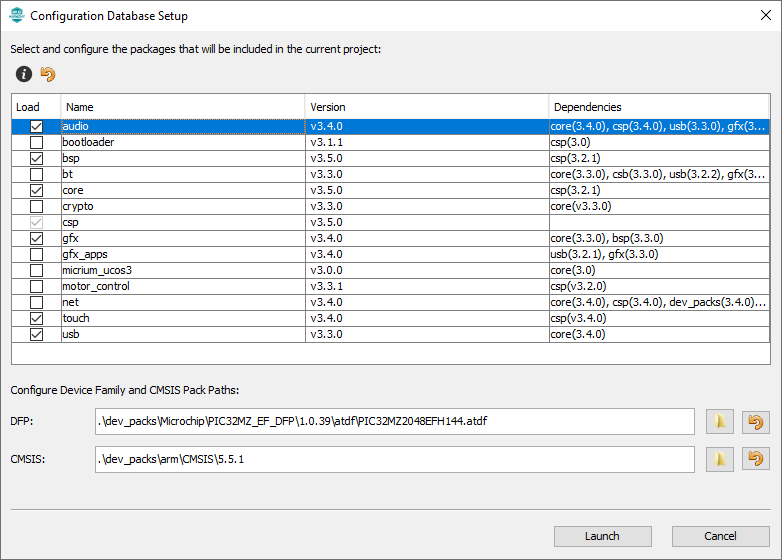Browse for DFP path folder icon

(720, 422)
